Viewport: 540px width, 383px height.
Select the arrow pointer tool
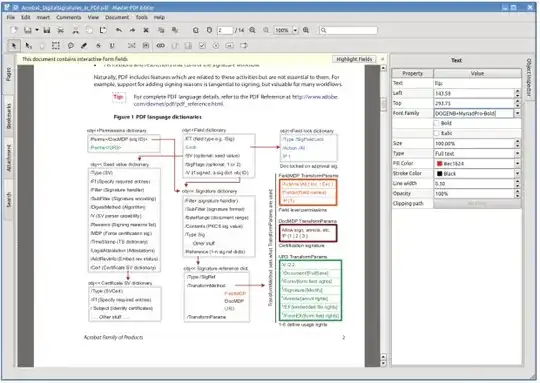tap(14, 45)
